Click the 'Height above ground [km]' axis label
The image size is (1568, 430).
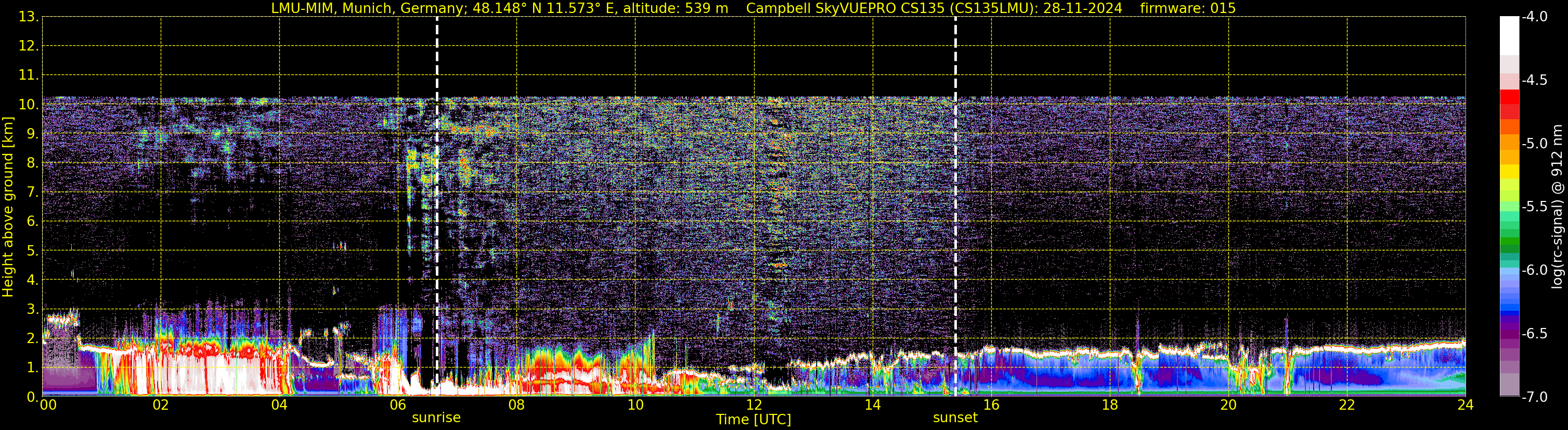8,207
